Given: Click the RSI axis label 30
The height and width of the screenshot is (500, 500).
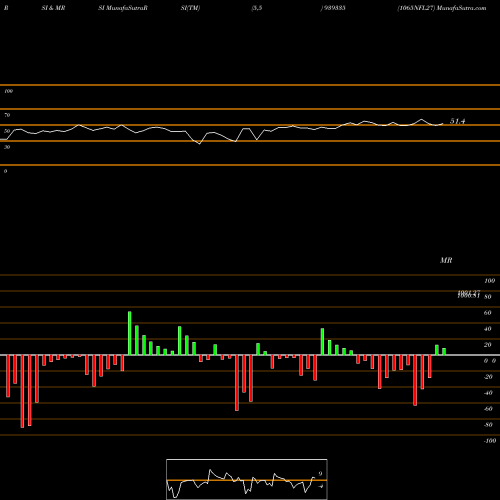Looking at the screenshot, I should pyautogui.click(x=7, y=147).
